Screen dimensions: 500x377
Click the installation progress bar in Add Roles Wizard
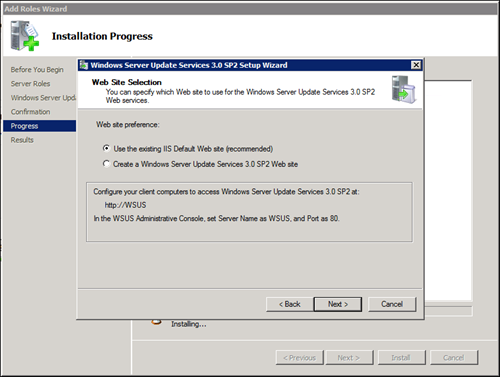pyautogui.click(x=448, y=311)
